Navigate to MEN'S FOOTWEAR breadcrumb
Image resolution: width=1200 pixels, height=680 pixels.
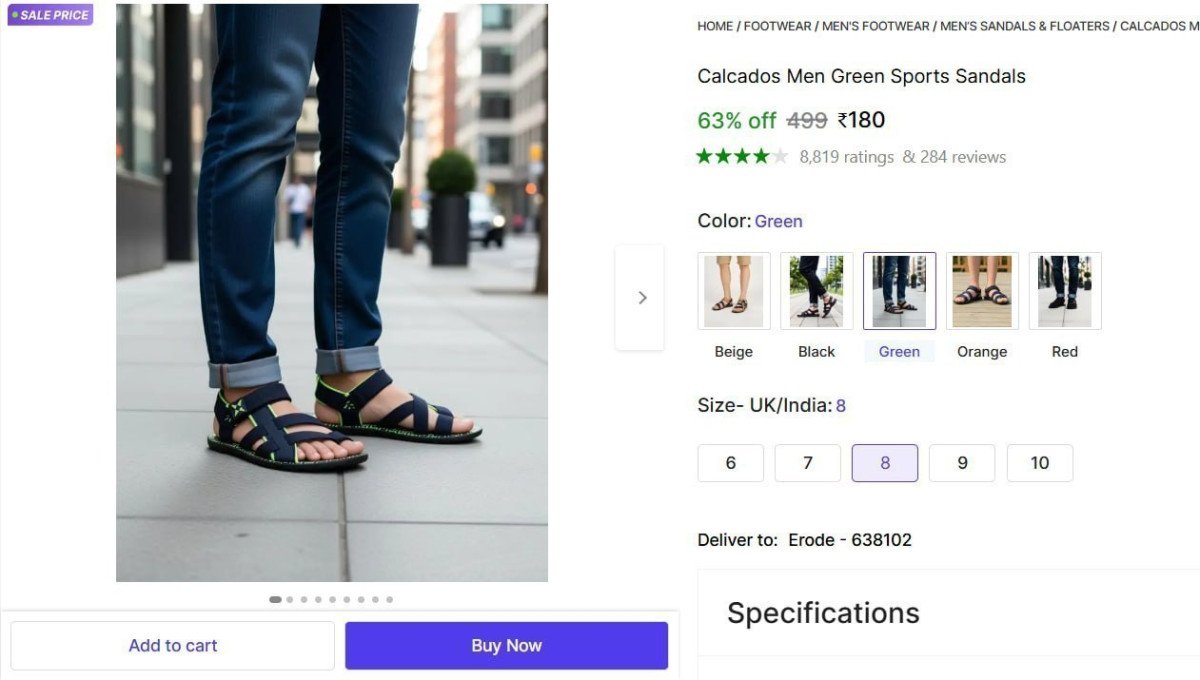875,26
